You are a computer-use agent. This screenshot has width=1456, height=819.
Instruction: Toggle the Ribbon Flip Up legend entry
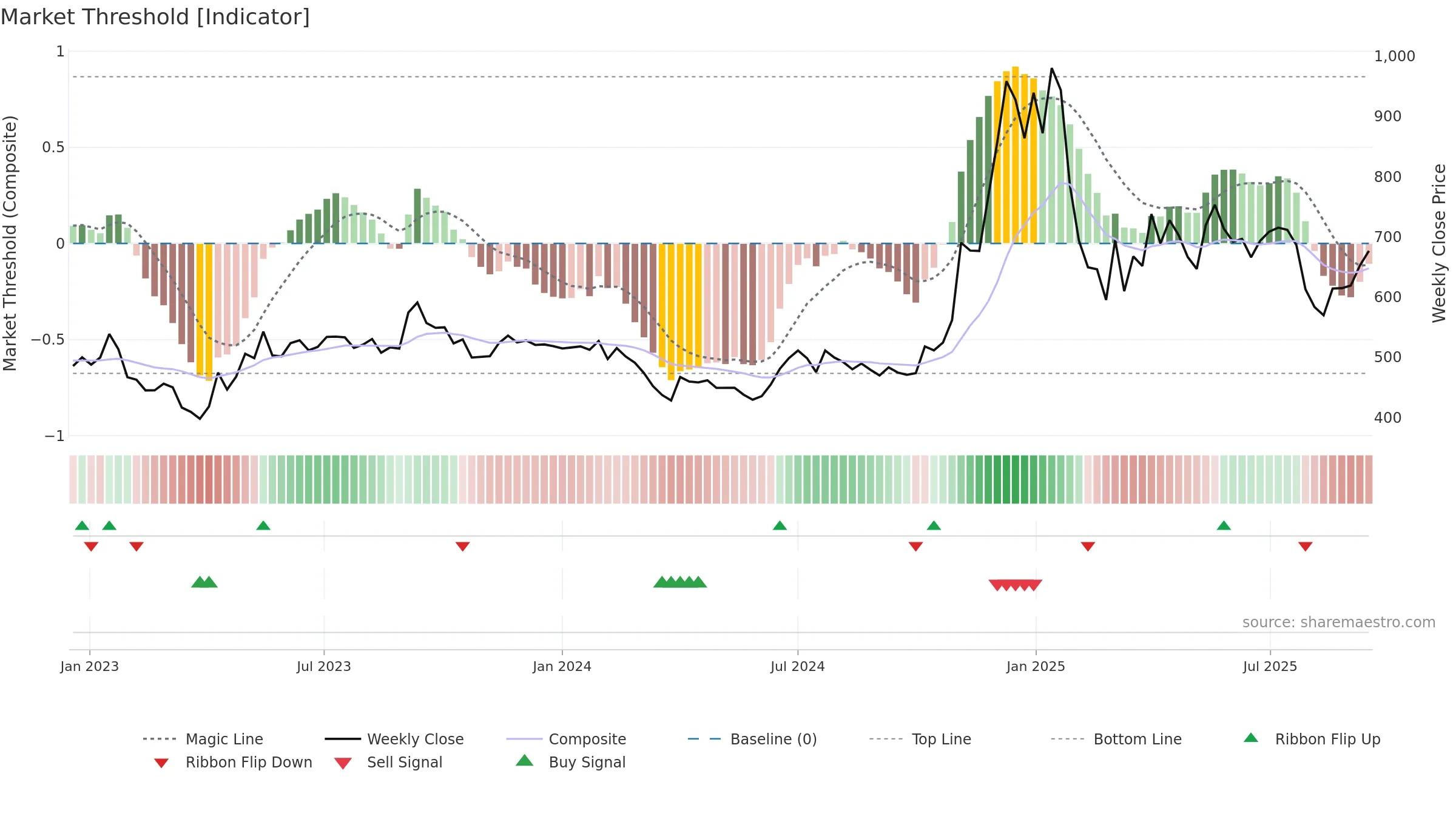pos(1312,739)
